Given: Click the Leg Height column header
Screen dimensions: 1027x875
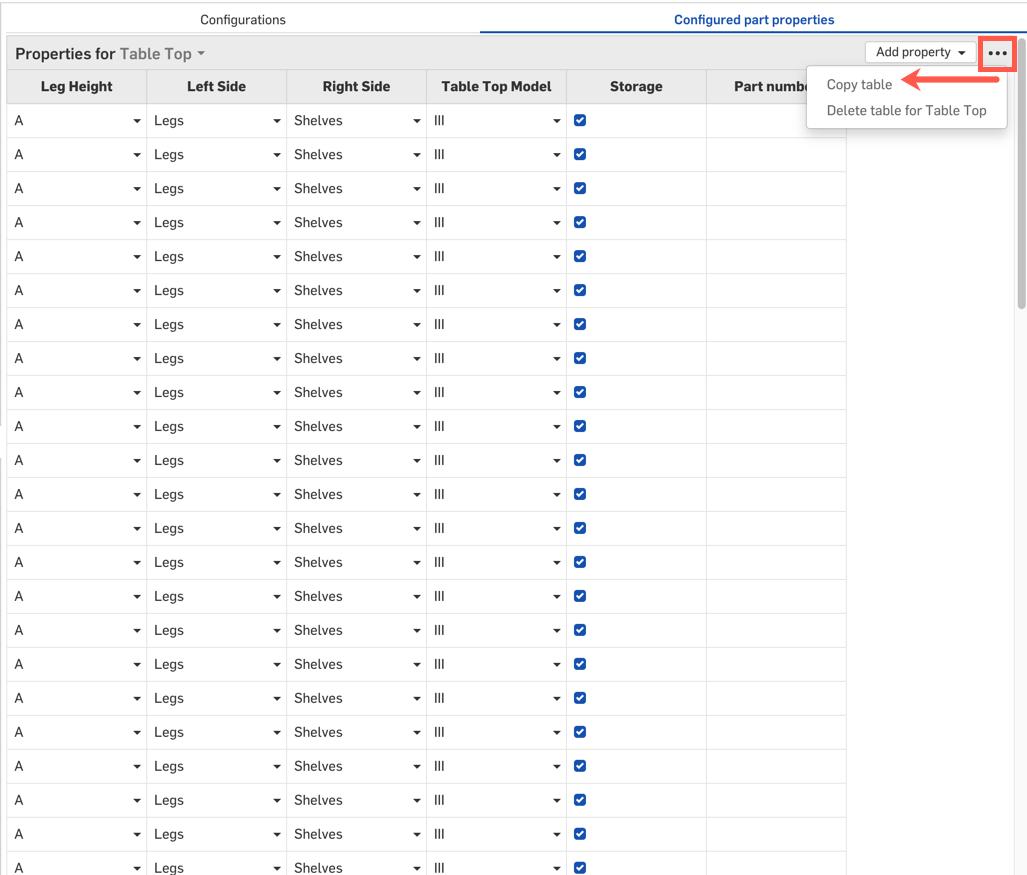Looking at the screenshot, I should [x=77, y=87].
